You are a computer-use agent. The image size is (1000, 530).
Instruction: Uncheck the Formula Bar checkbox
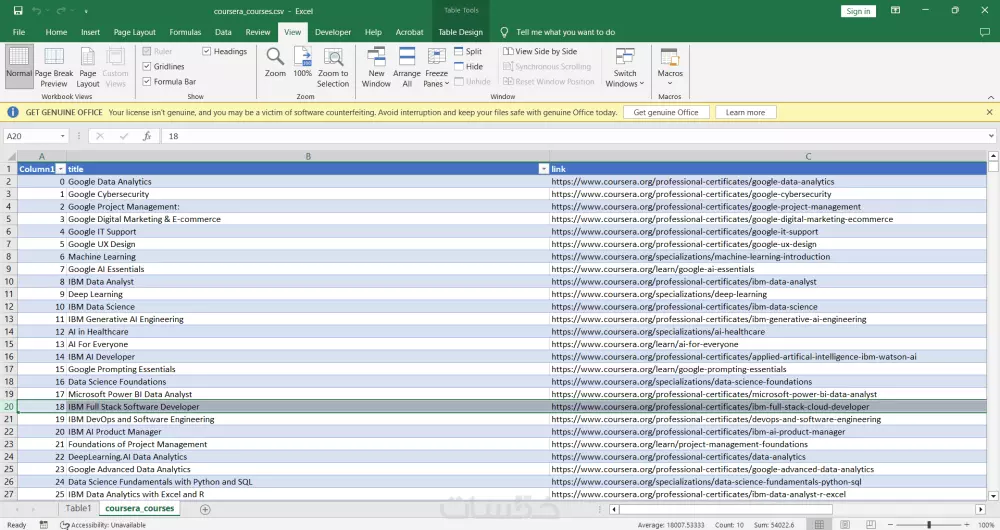click(x=147, y=82)
